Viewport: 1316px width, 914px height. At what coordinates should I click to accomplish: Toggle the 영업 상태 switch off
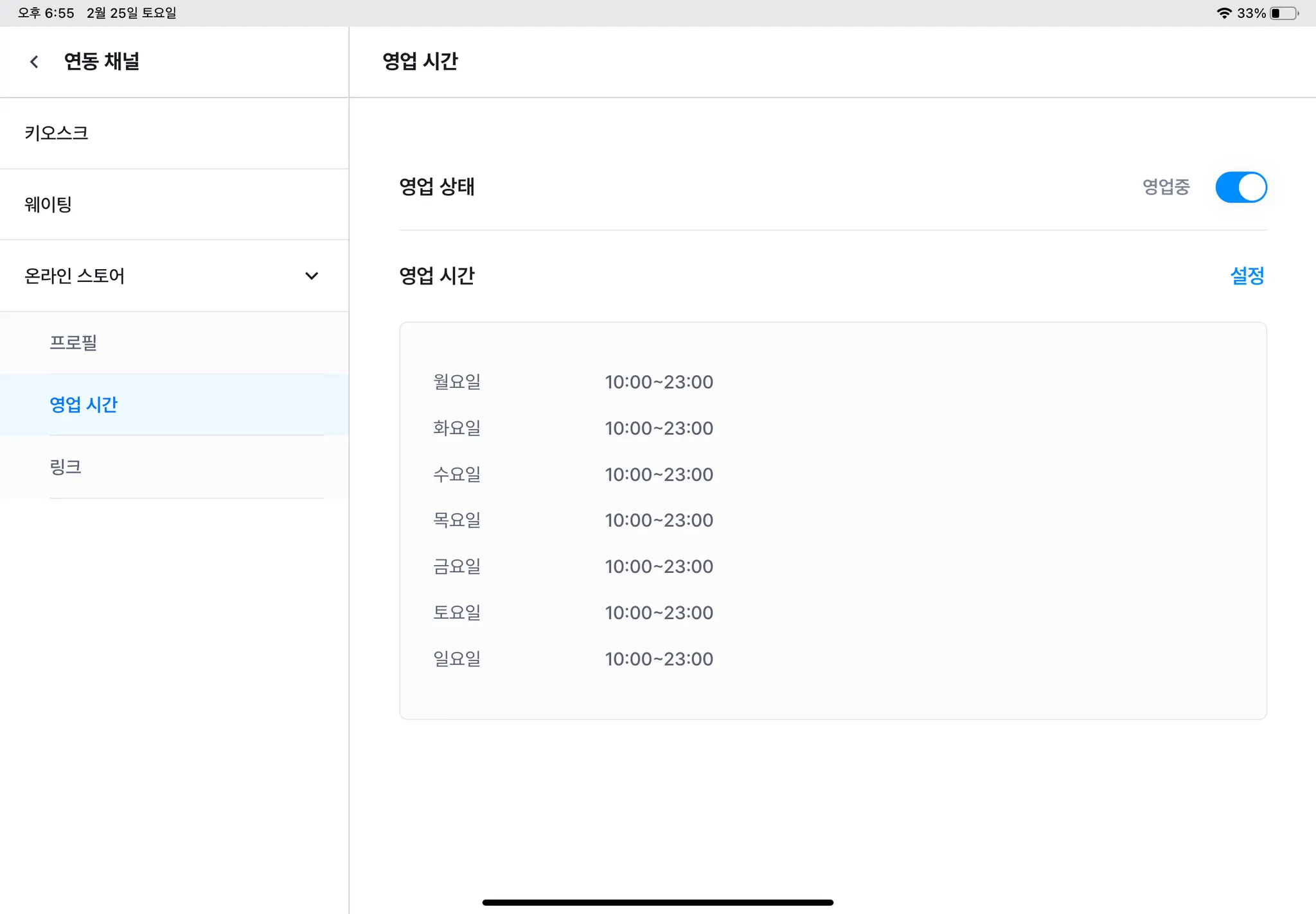tap(1240, 187)
